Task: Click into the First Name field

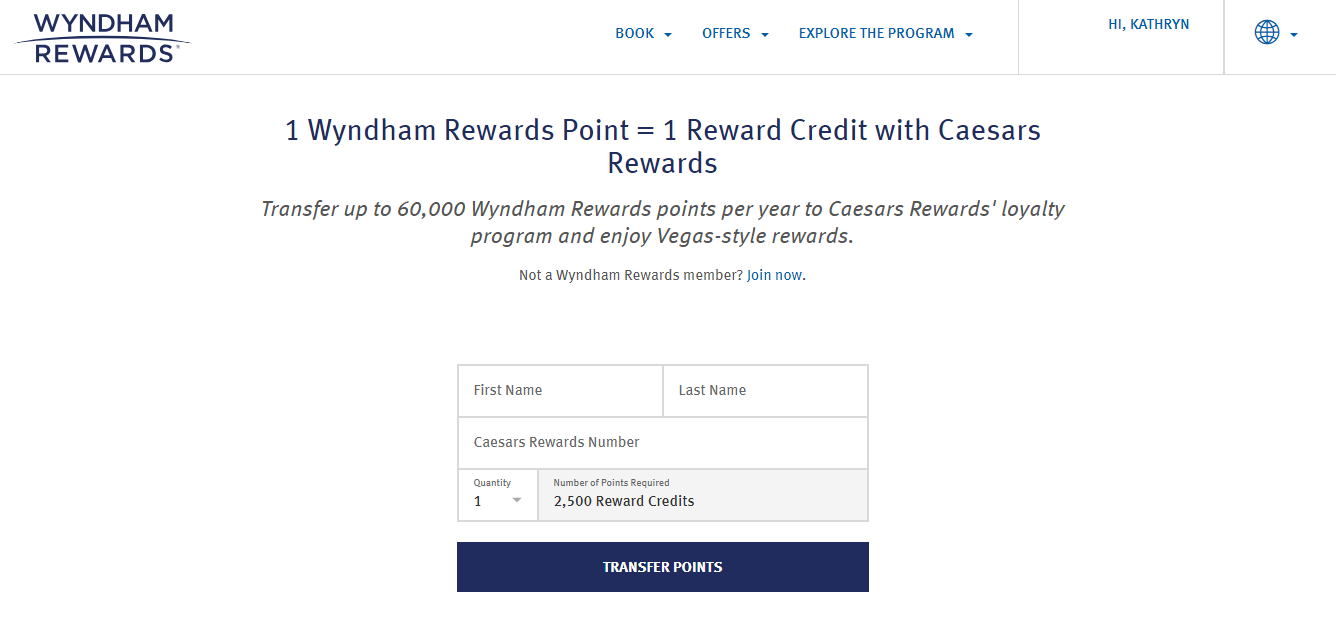Action: tap(560, 390)
